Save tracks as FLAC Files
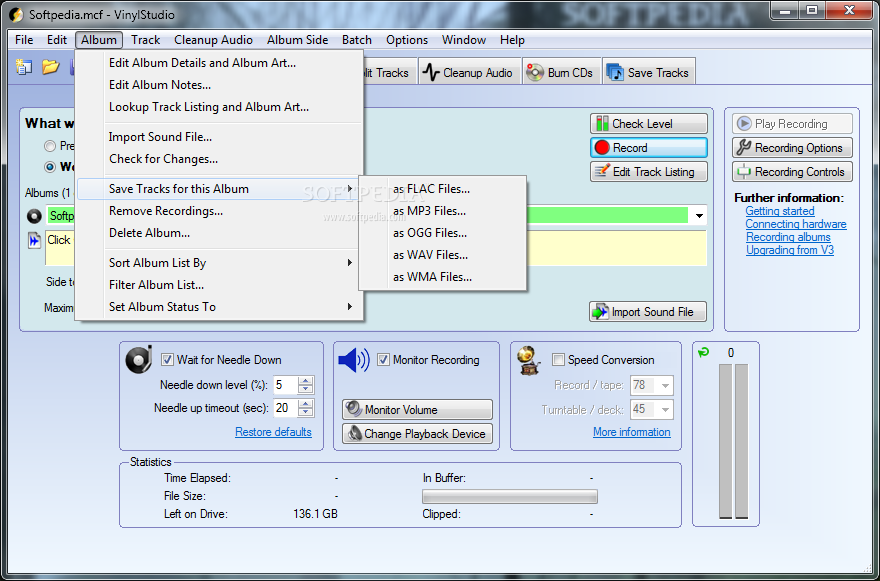The width and height of the screenshot is (880, 581). tap(443, 189)
